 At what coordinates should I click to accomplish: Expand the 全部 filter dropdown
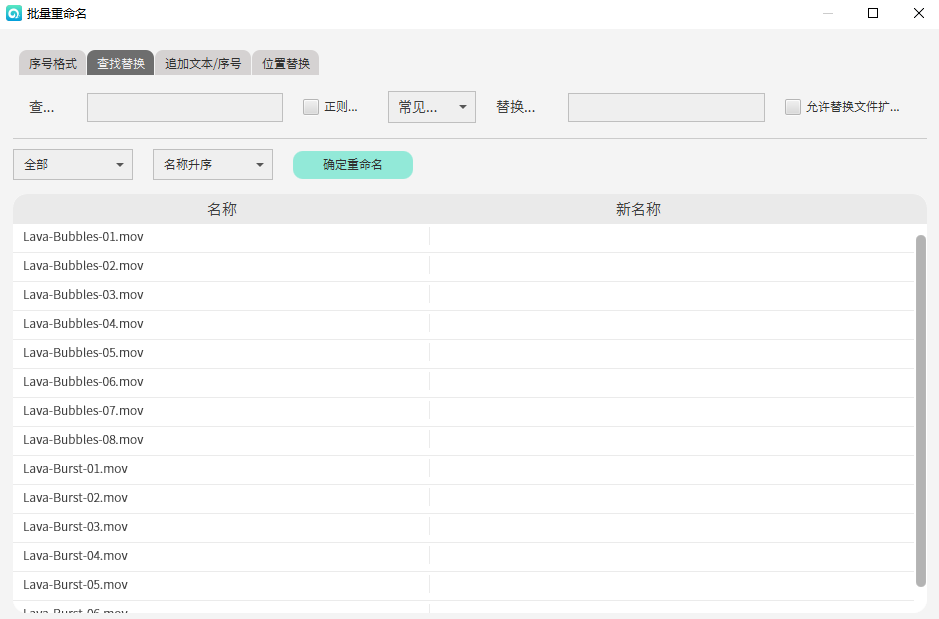coord(73,165)
